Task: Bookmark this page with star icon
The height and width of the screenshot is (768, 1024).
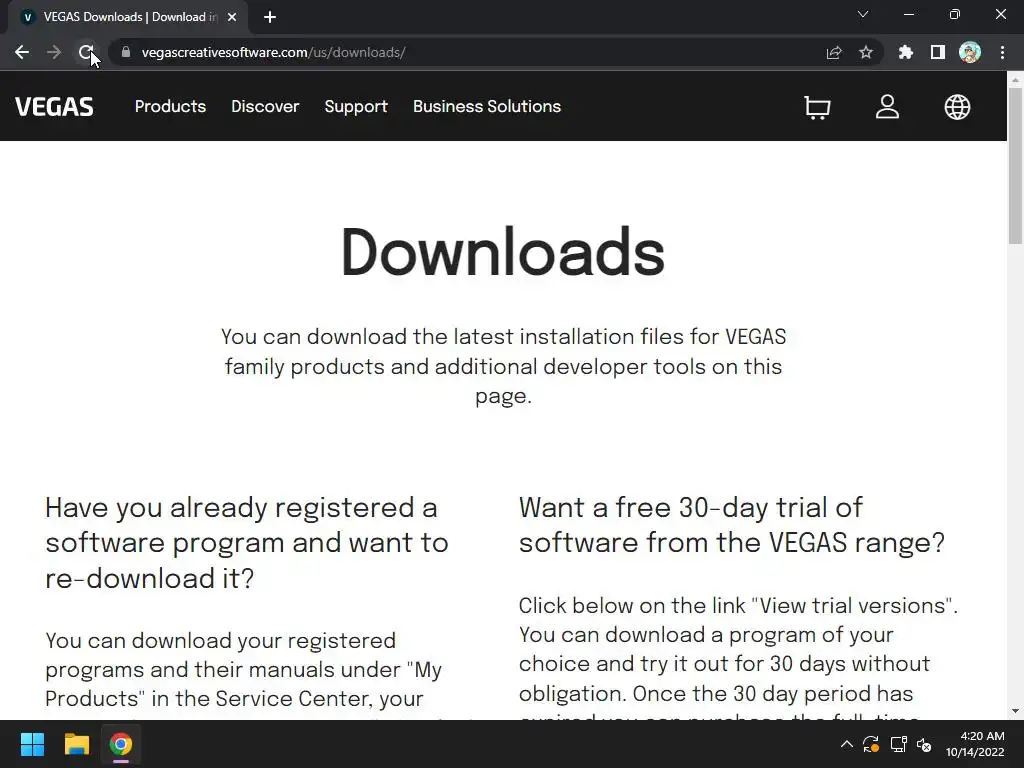Action: tap(866, 52)
